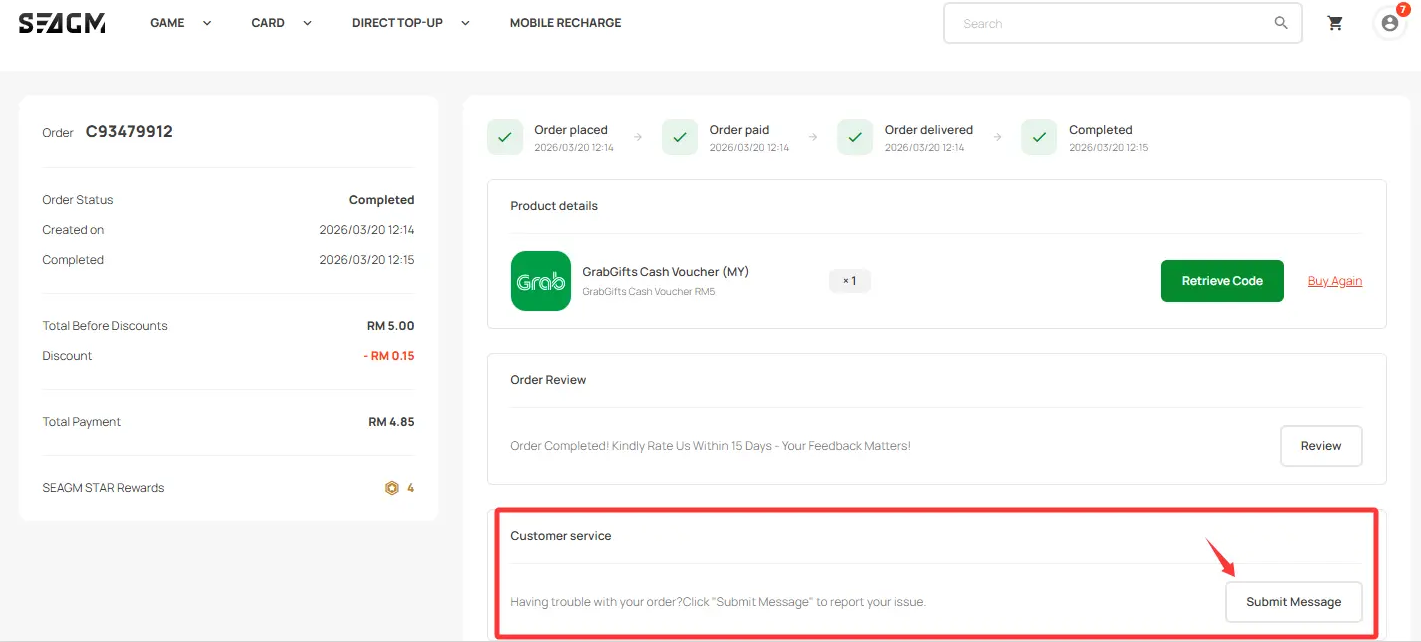Click the GrabGifts Cash Voucher (MY) product title
Viewport: 1421px width, 642px height.
coord(665,272)
